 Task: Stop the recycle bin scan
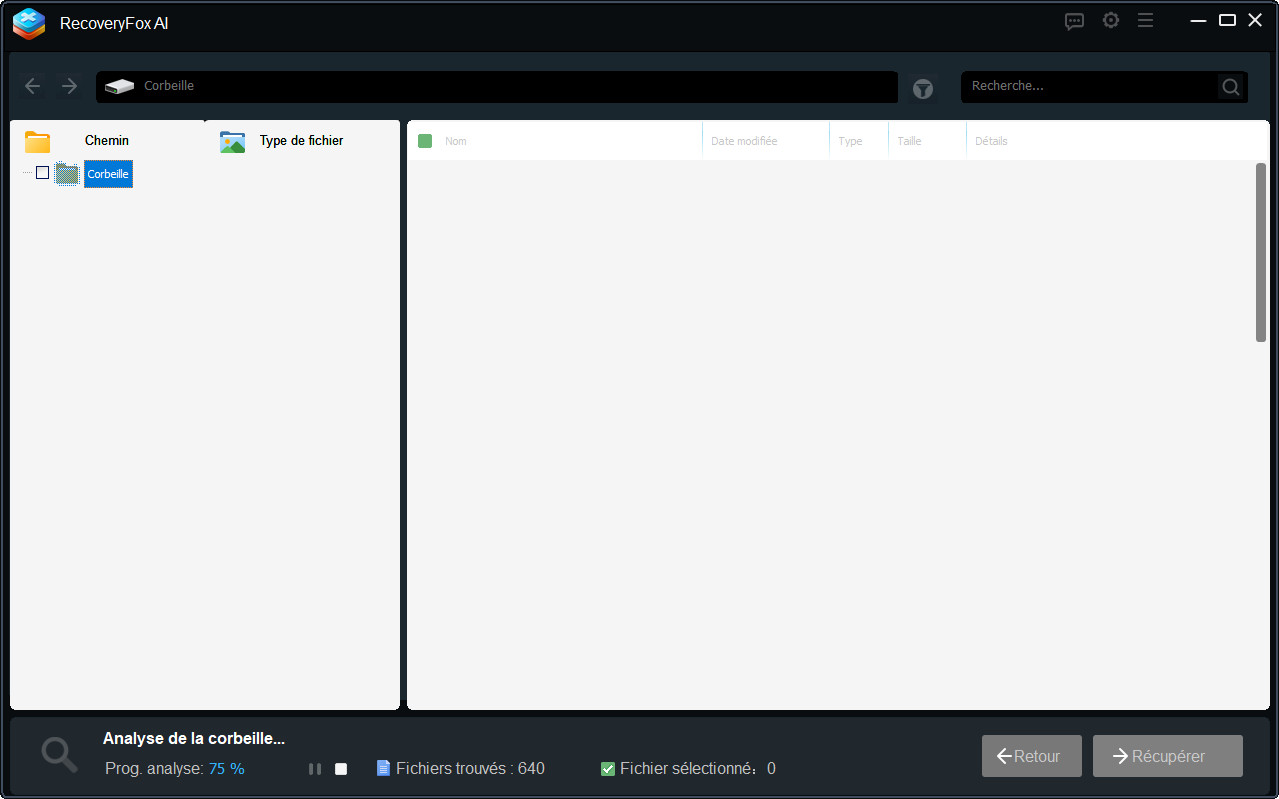[341, 769]
